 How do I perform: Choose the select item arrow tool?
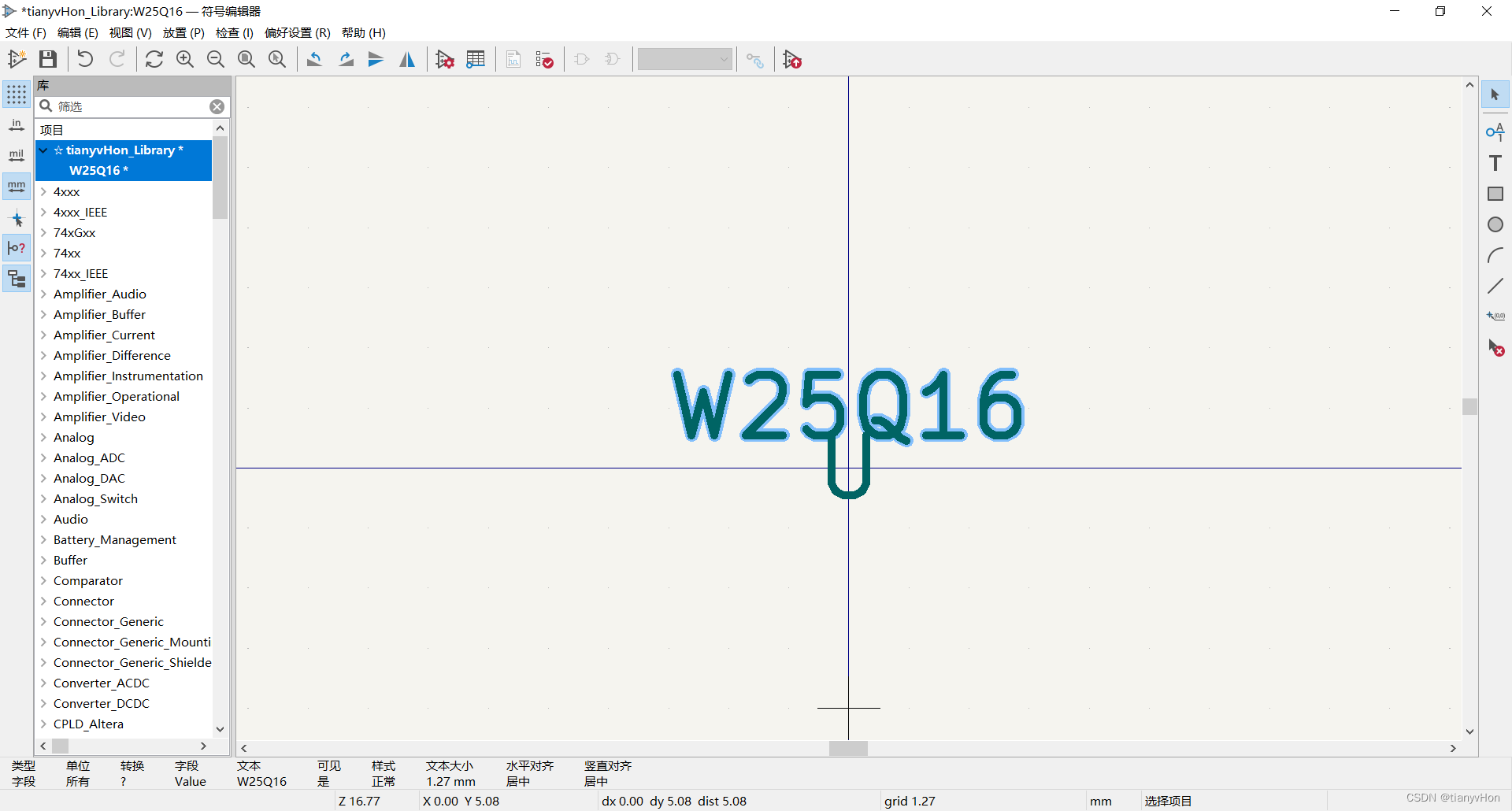click(1495, 94)
